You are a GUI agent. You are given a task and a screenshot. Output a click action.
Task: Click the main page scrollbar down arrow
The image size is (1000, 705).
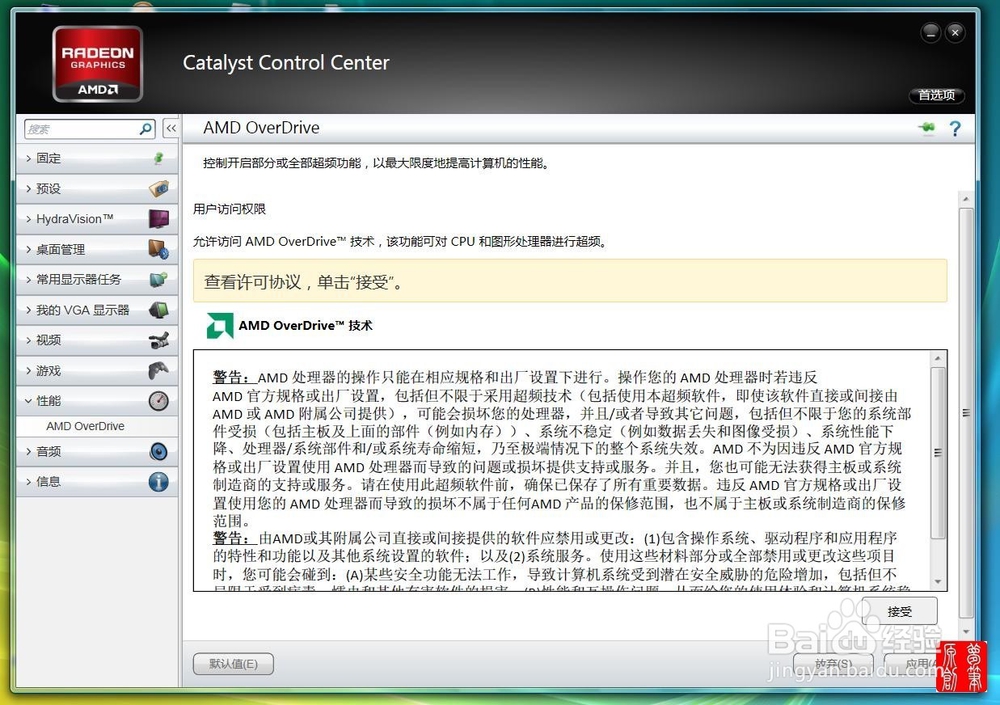point(966,632)
